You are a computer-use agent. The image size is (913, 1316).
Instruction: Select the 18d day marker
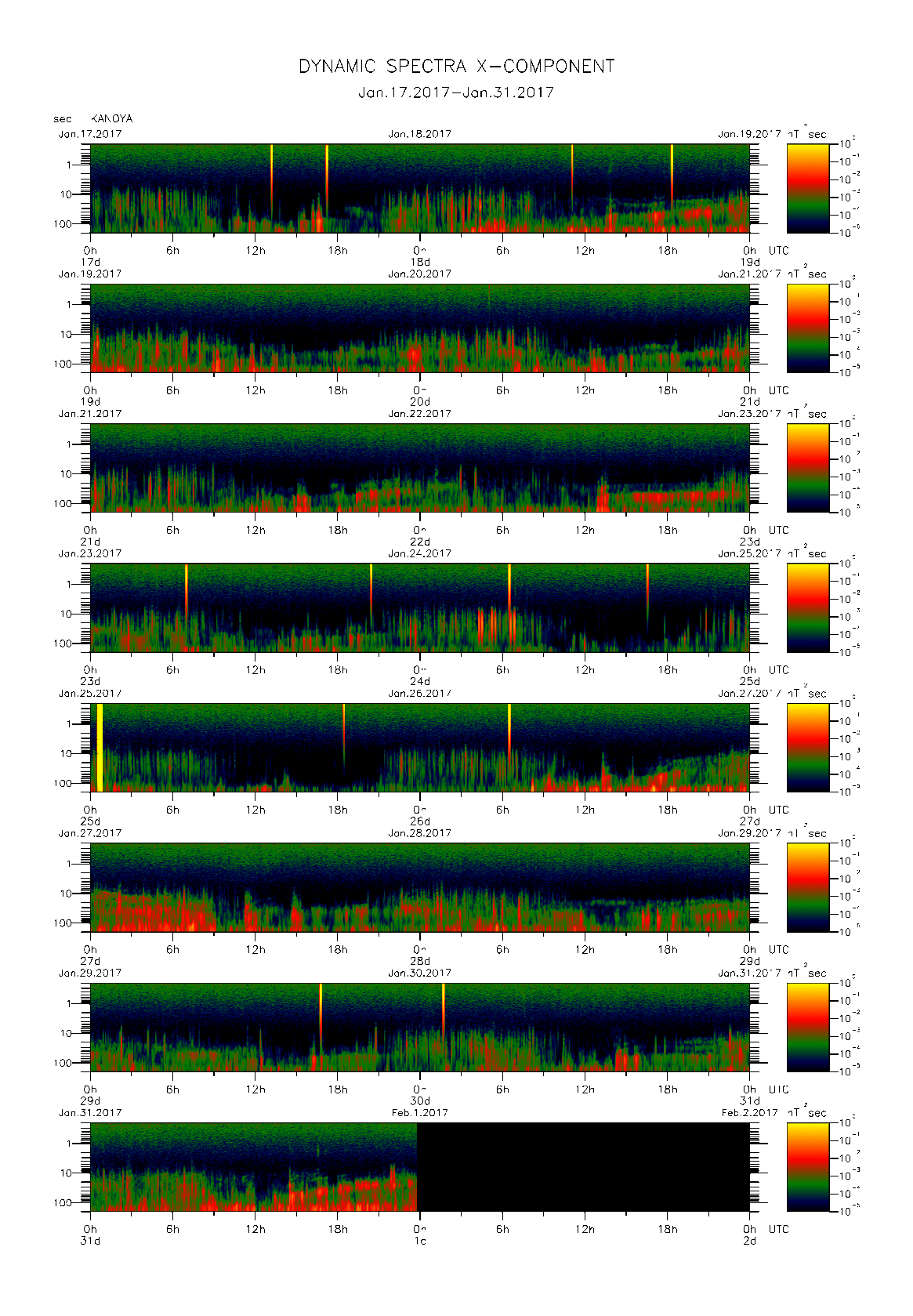420,262
